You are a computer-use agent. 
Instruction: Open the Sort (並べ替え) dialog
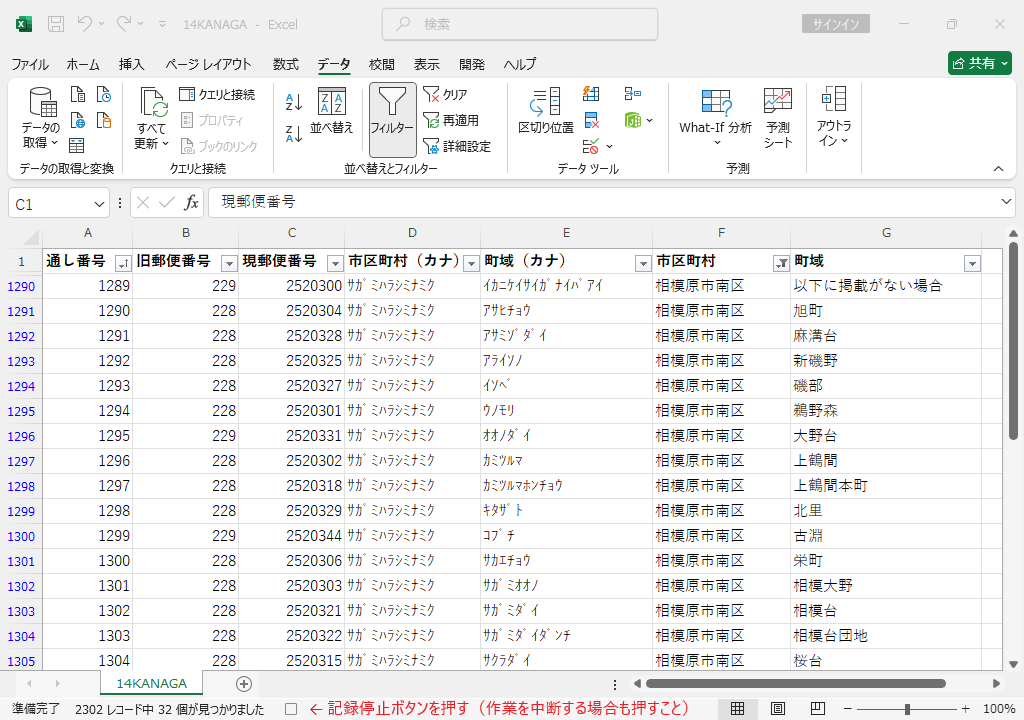click(332, 111)
